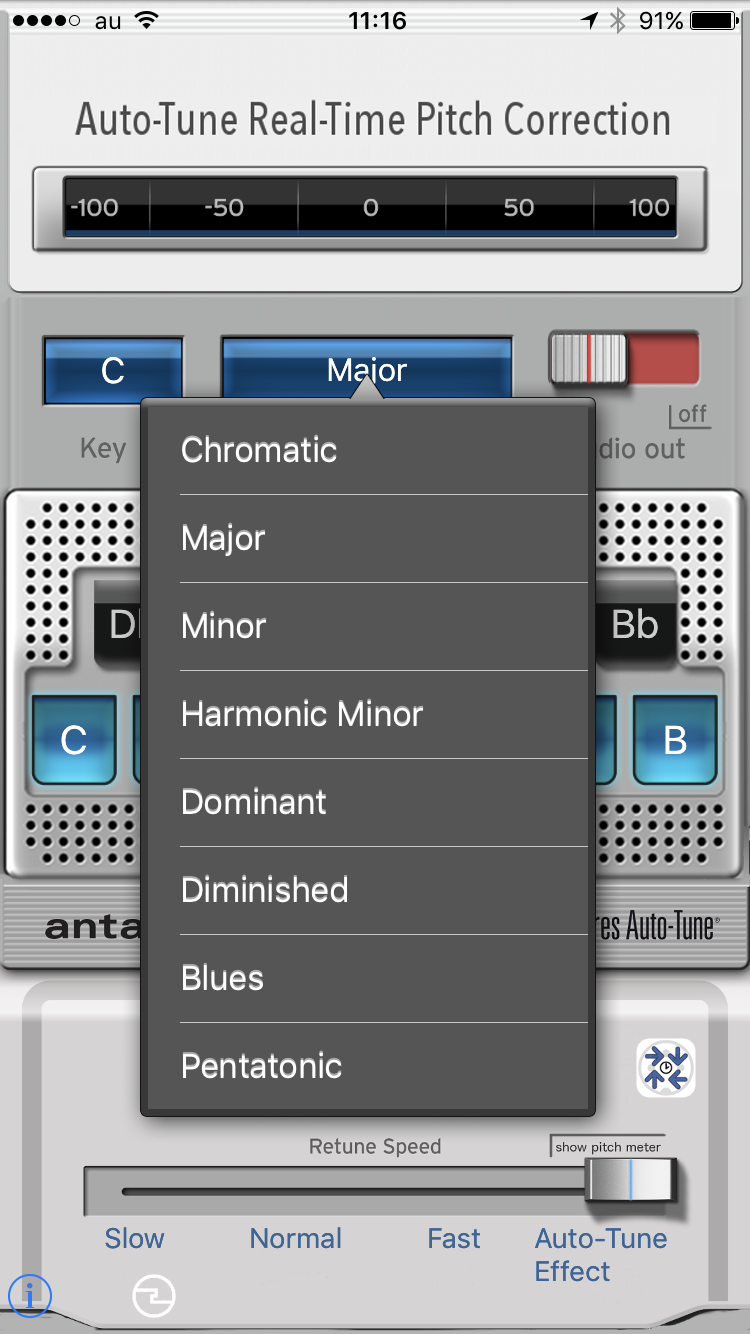Tap the blue info icon

30,1296
